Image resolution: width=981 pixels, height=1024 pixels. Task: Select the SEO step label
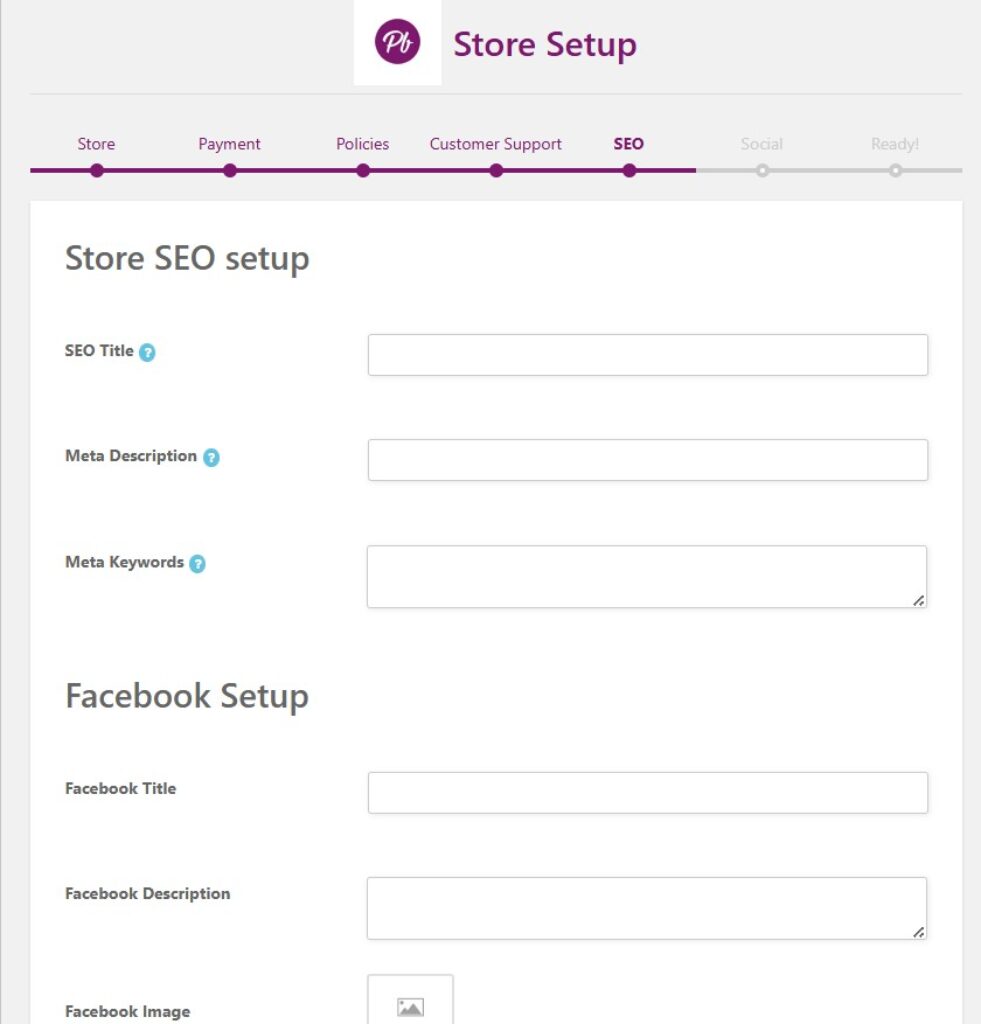628,144
